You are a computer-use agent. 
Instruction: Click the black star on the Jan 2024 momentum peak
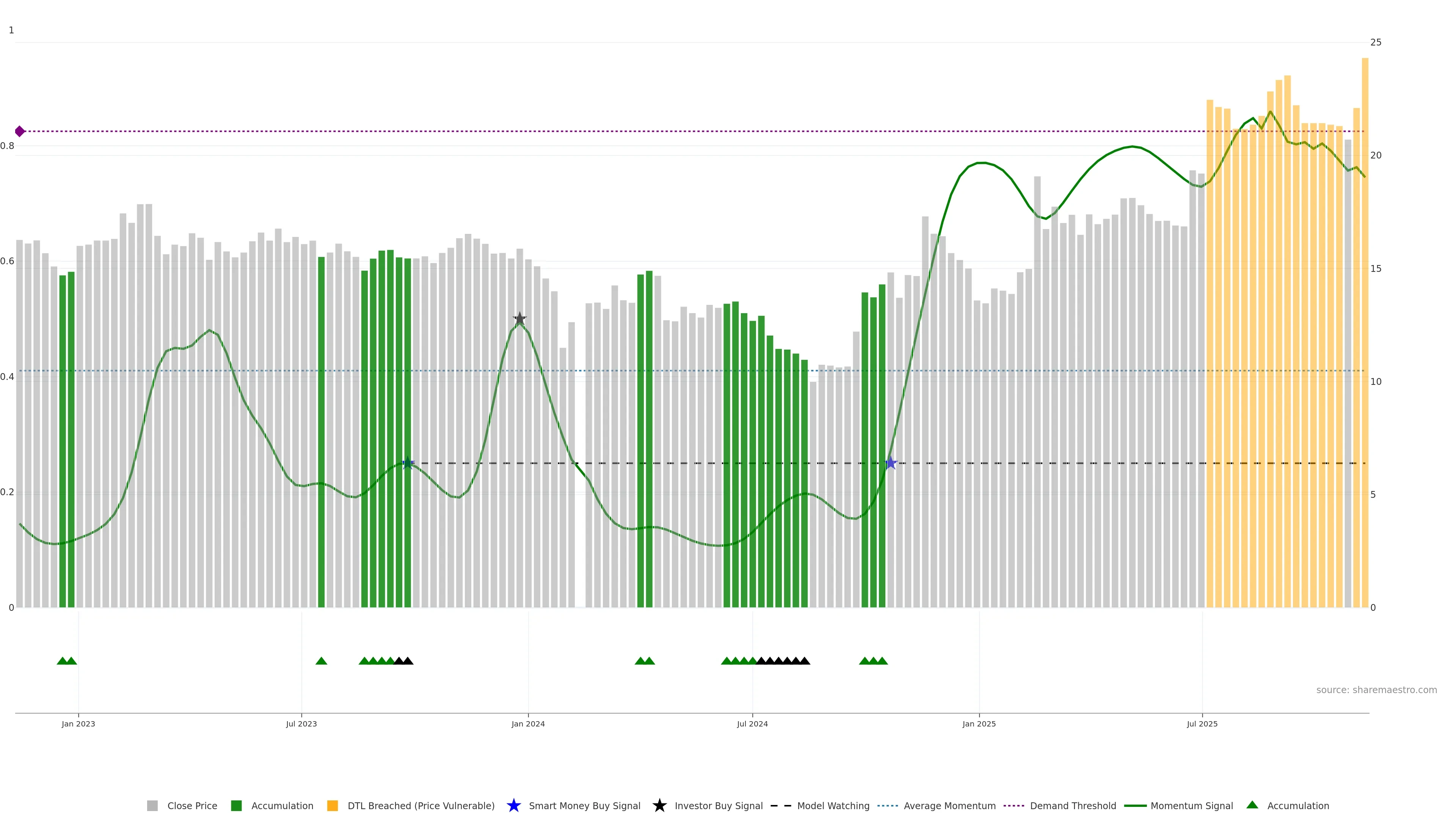point(519,318)
